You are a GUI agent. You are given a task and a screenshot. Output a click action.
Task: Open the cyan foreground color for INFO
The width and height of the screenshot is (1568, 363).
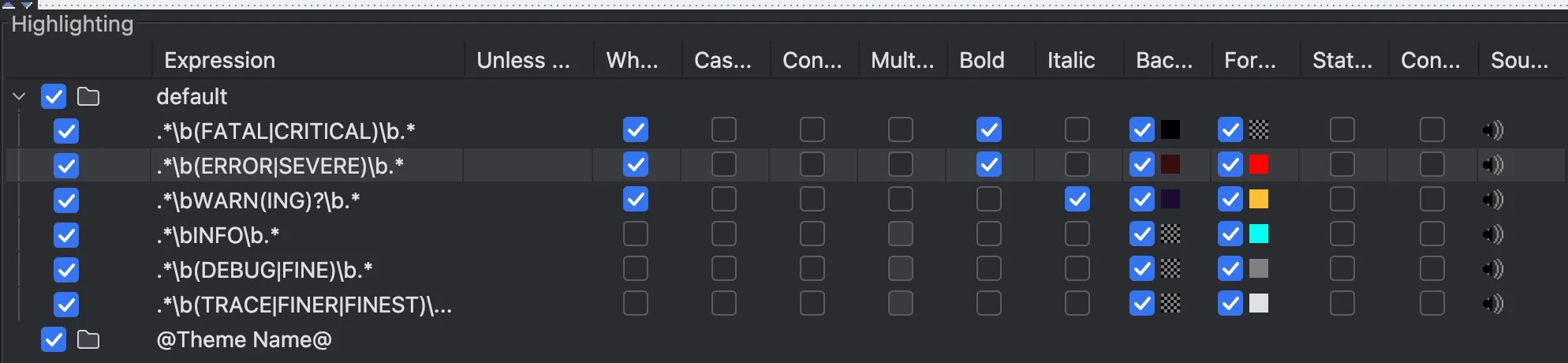1259,234
